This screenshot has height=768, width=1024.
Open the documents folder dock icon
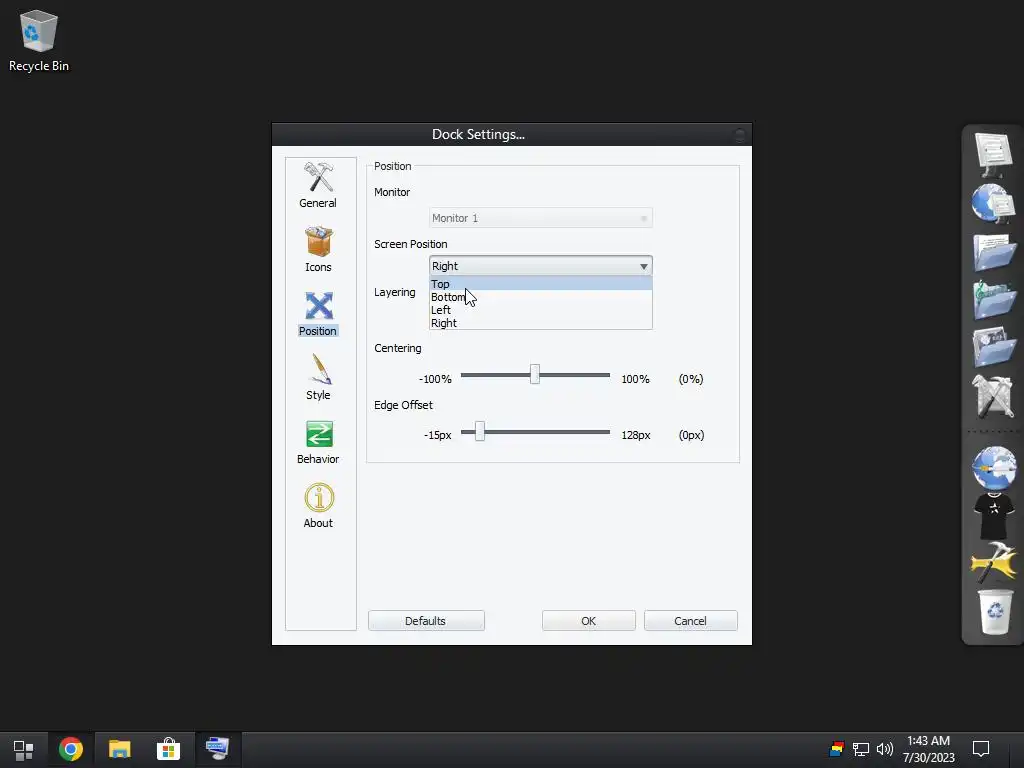[x=993, y=251]
